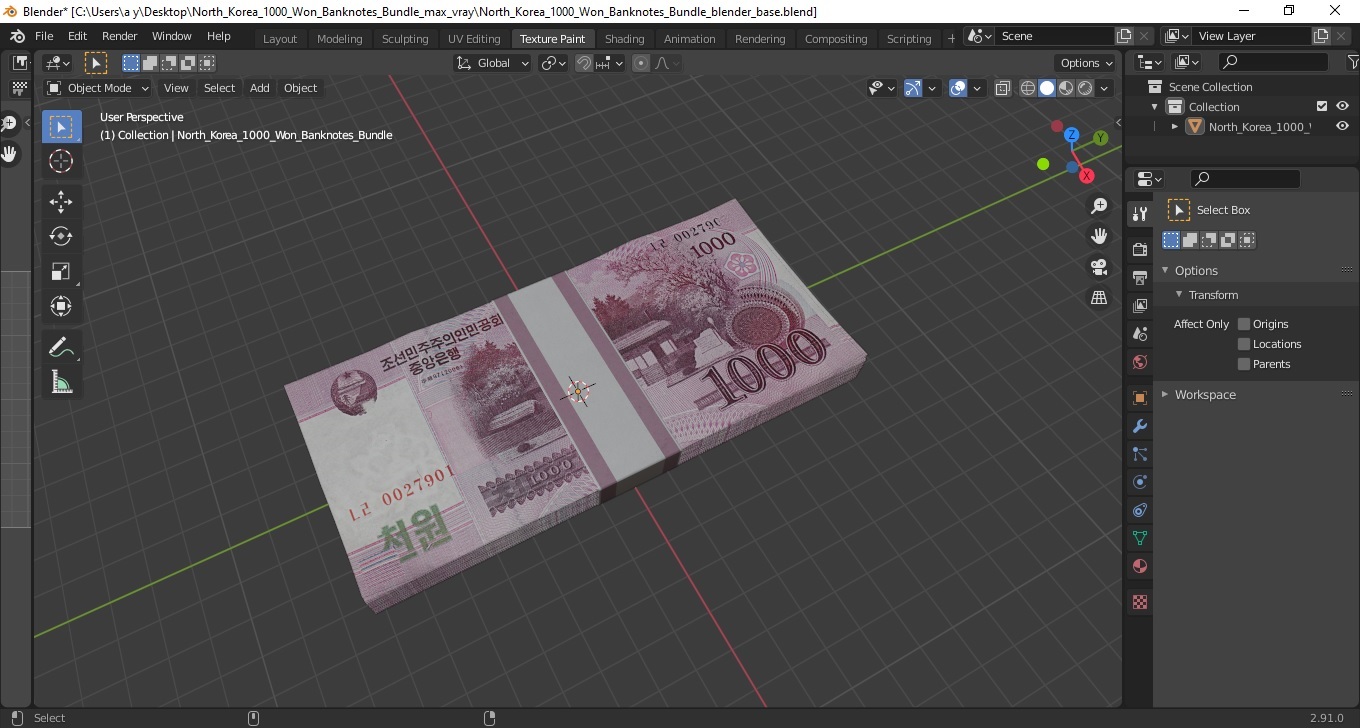Viewport: 1360px width, 728px height.
Task: Open the Options dropdown in viewport header
Action: [x=1086, y=63]
